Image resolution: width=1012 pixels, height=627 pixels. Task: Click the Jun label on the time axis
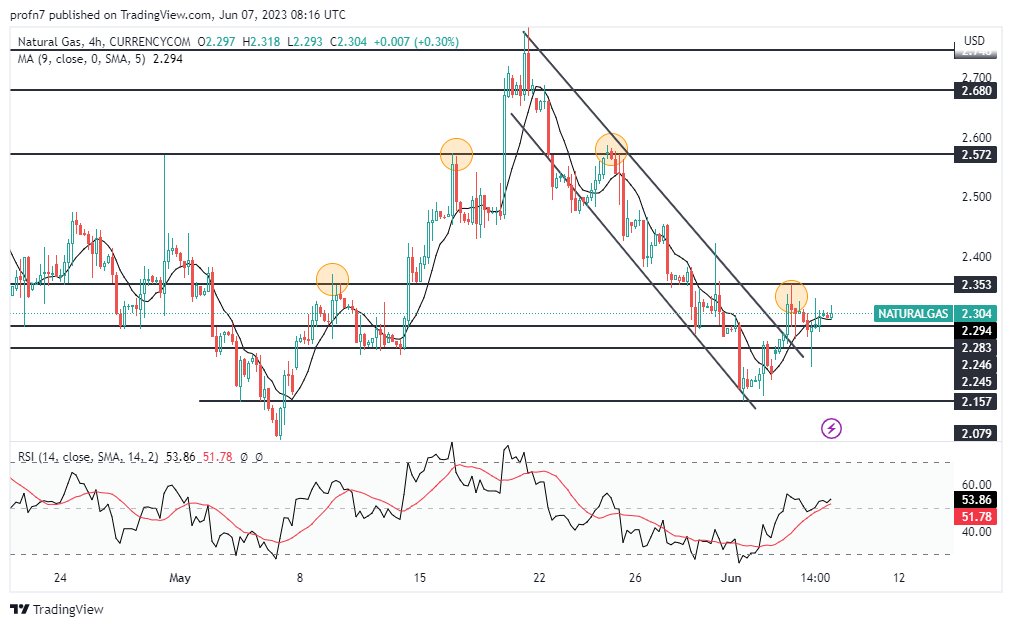[731, 578]
